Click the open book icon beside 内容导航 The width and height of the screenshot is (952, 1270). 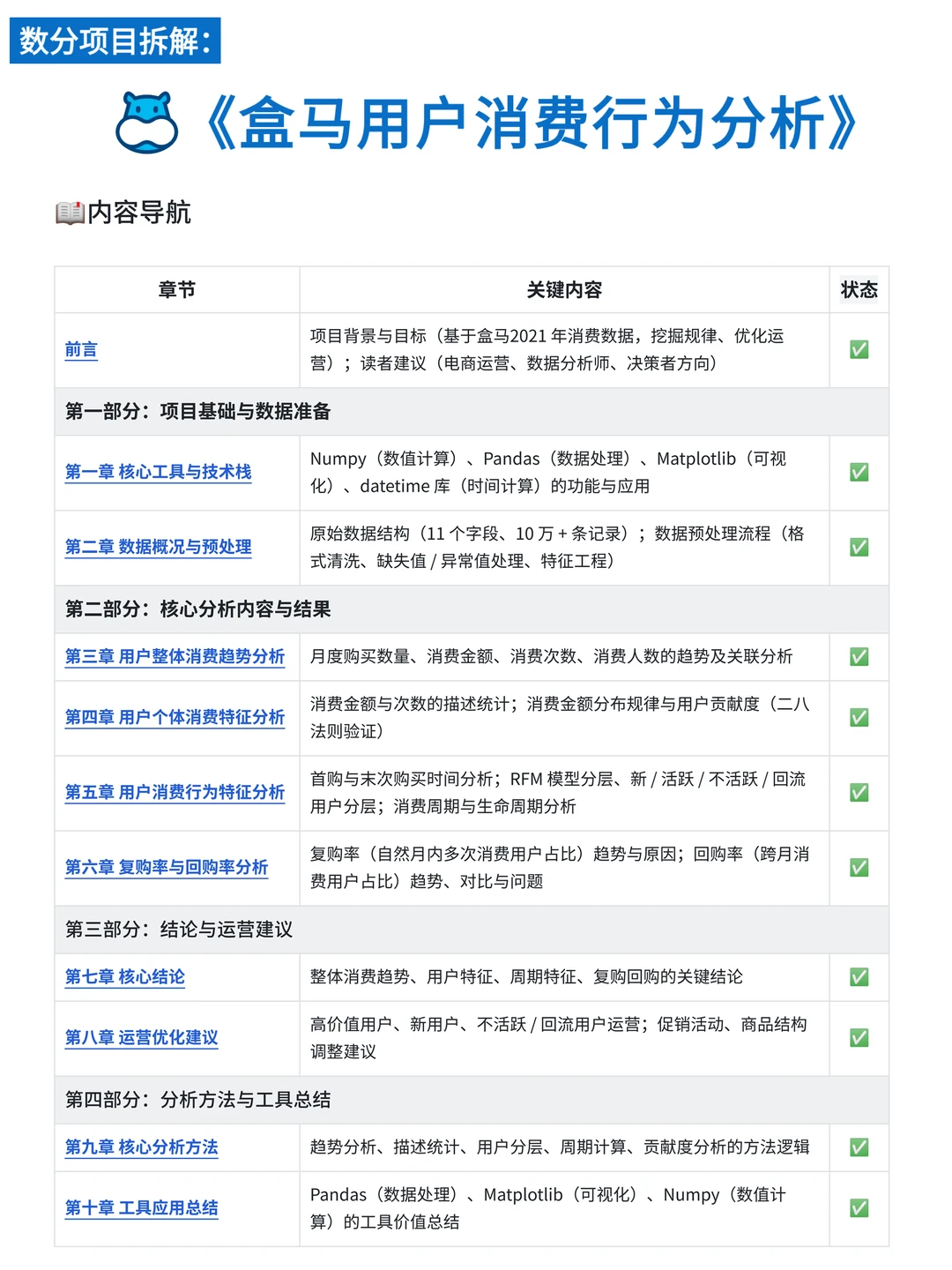coord(70,213)
